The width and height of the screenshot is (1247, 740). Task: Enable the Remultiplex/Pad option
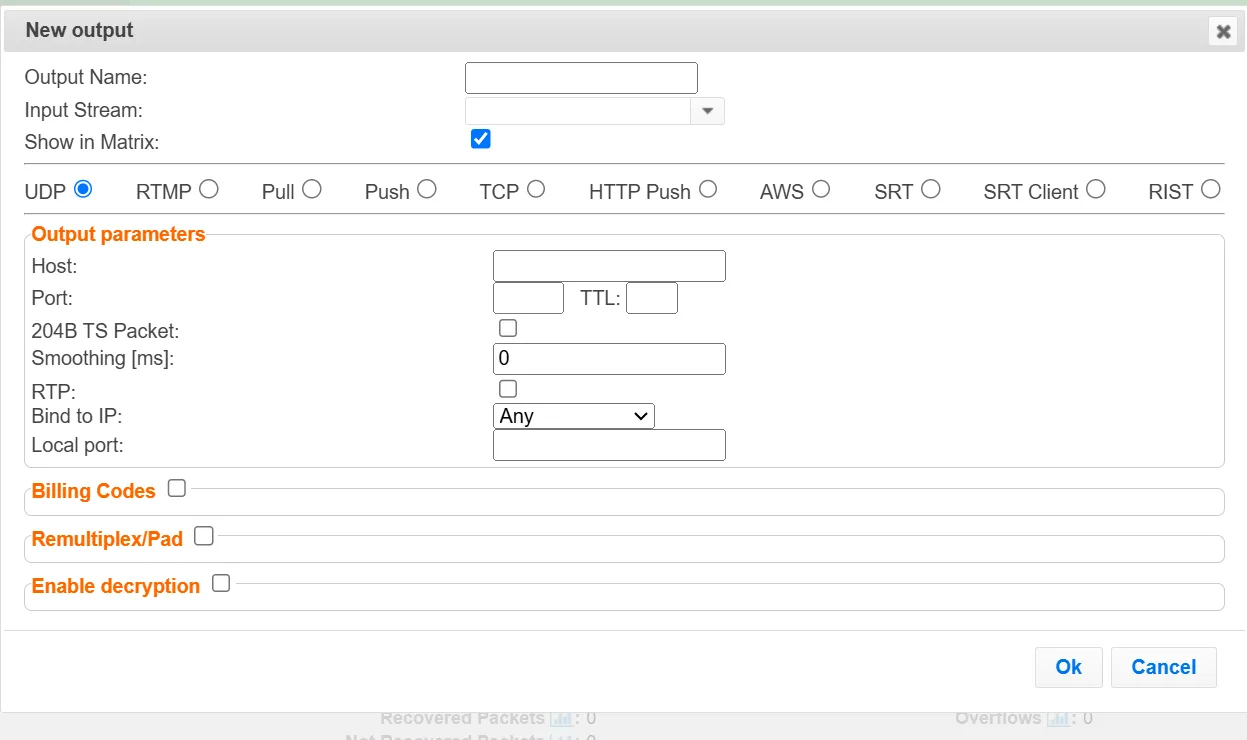pos(204,537)
